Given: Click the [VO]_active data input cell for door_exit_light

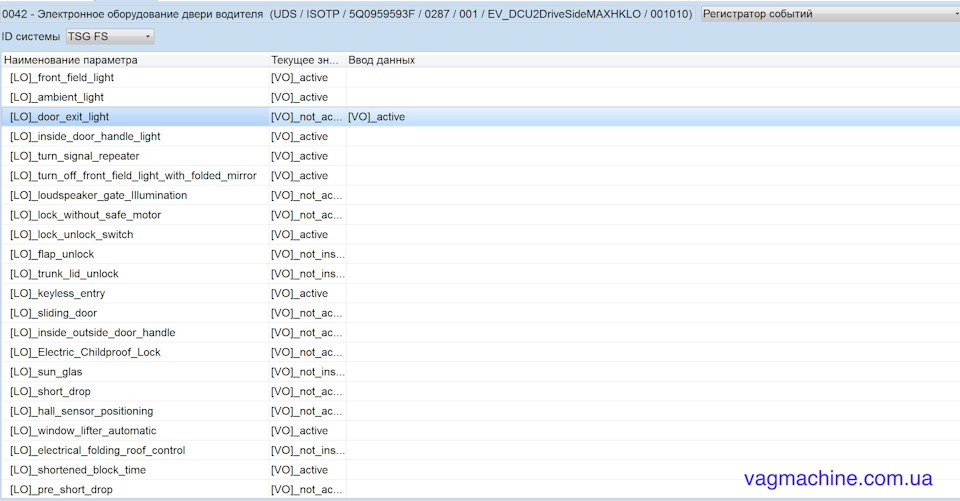Looking at the screenshot, I should click(653, 117).
